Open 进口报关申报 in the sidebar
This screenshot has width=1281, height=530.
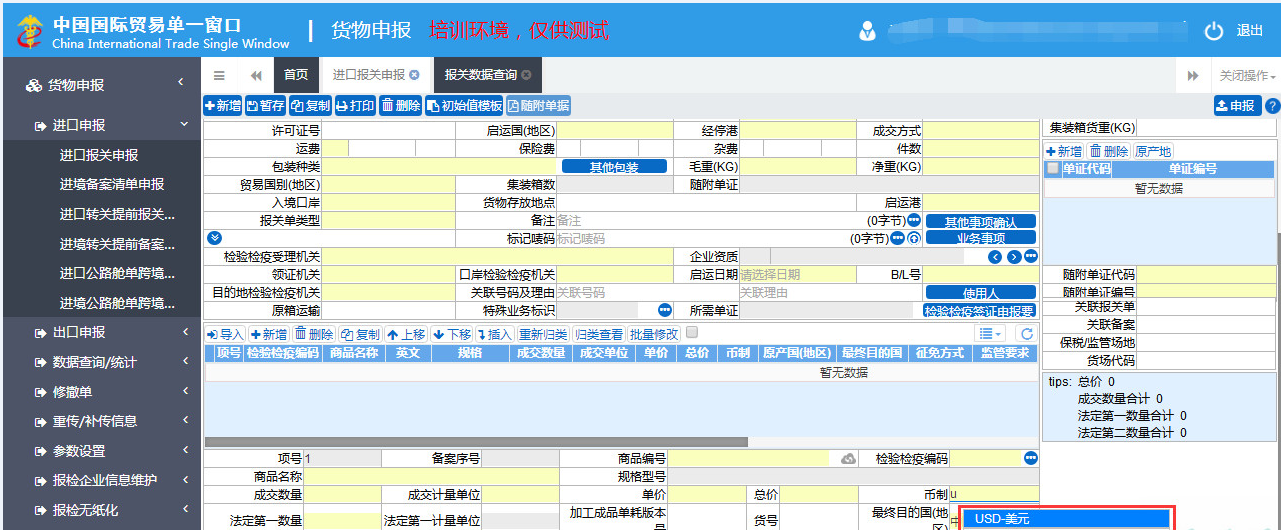coord(99,155)
